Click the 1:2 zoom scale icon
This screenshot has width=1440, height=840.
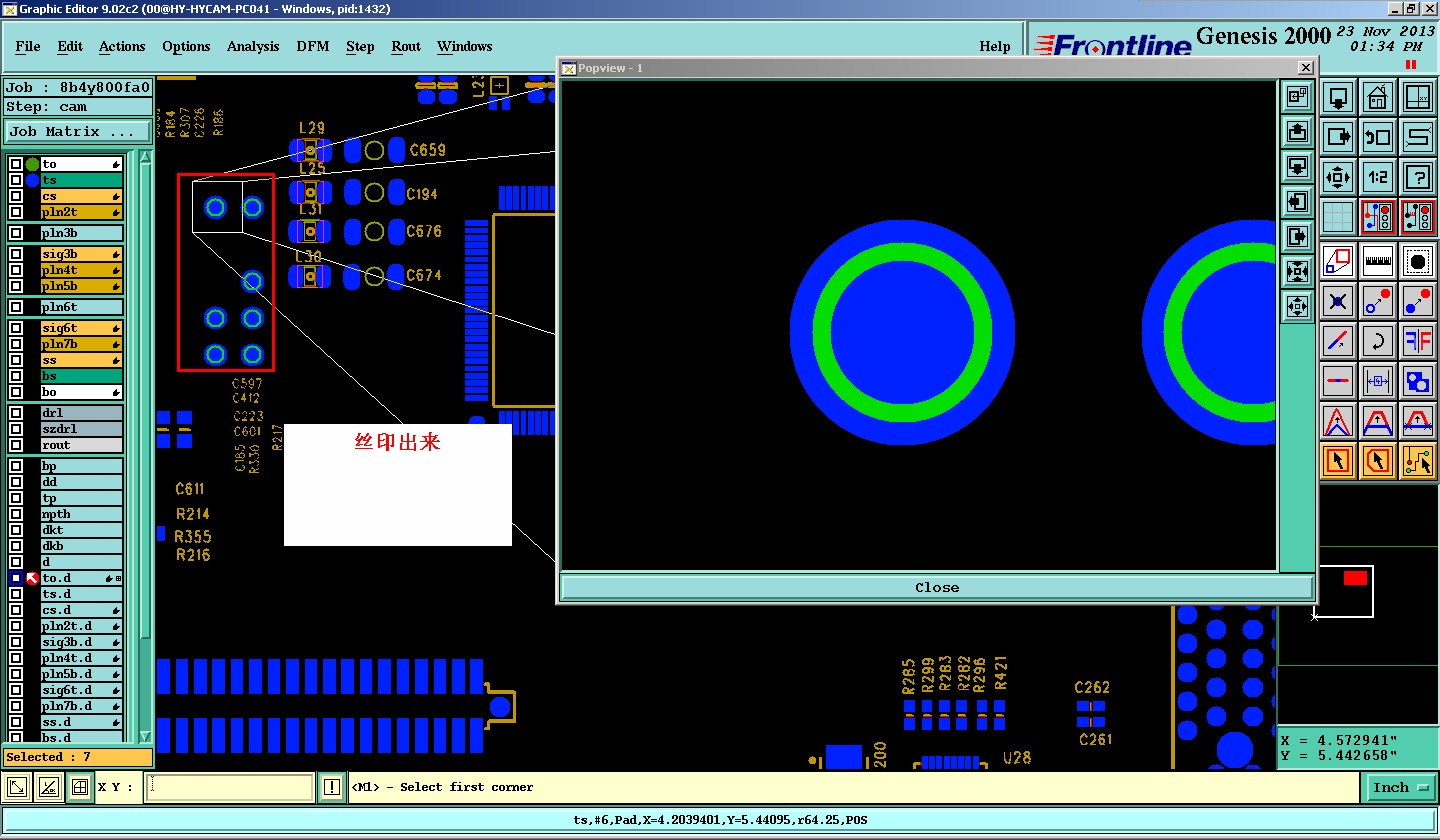tap(1377, 177)
